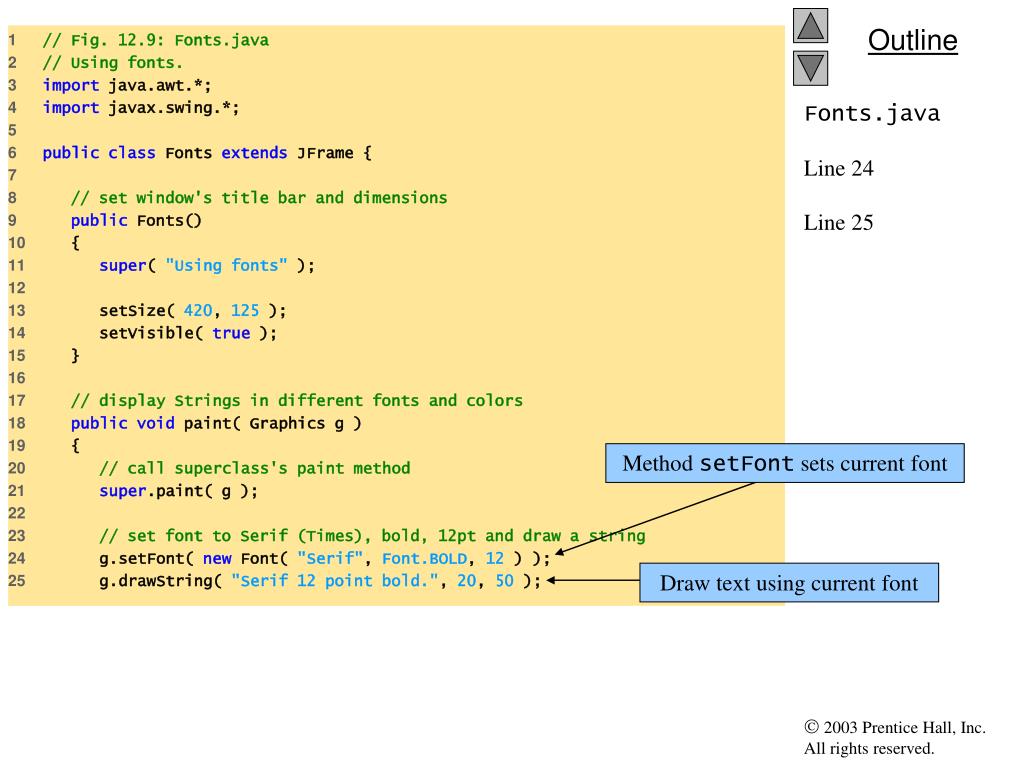The height and width of the screenshot is (768, 1024).
Task: Click the 'All rights reserved.' text
Action: click(869, 748)
